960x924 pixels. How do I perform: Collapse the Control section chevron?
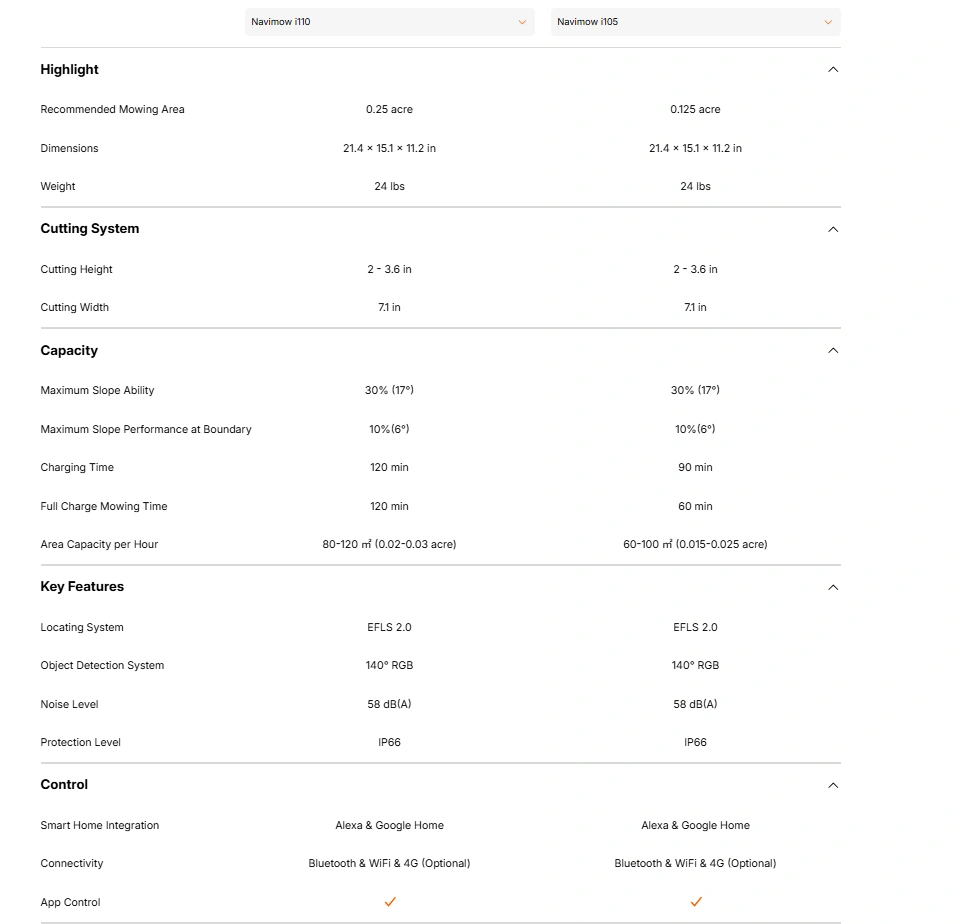(x=833, y=785)
